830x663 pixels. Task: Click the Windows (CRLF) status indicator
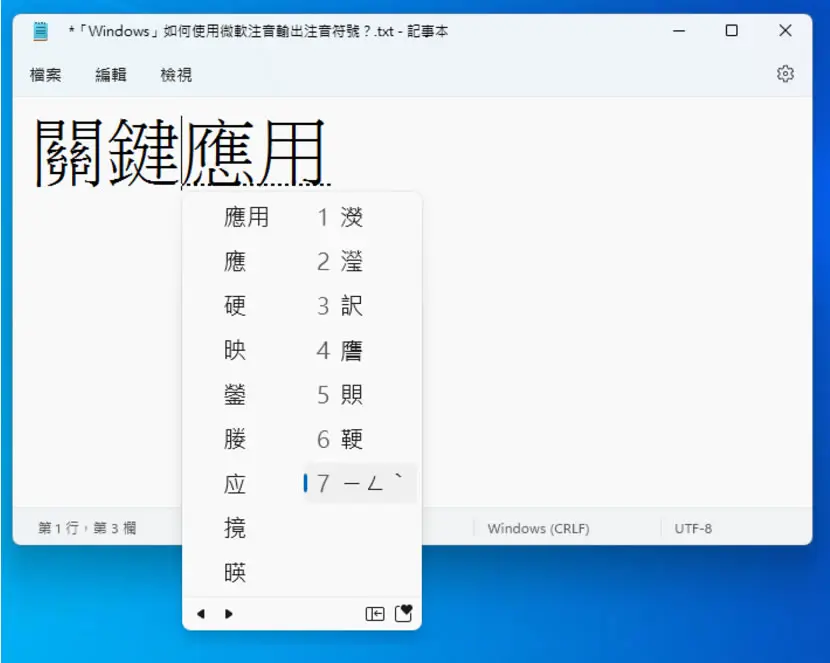tap(538, 528)
